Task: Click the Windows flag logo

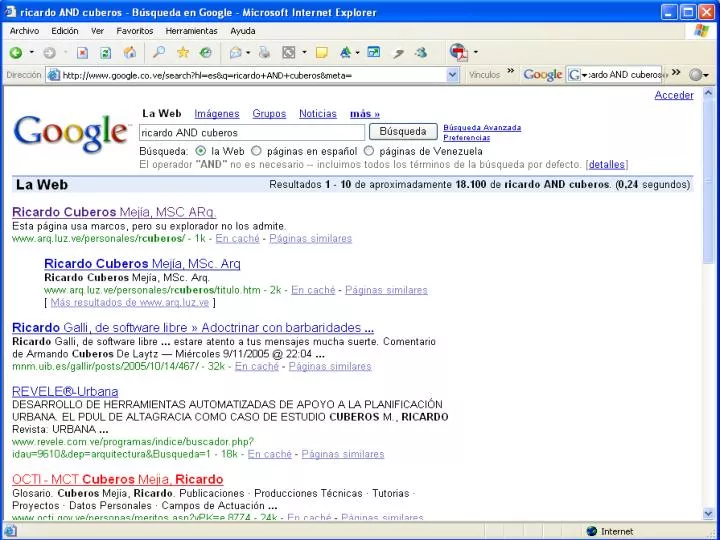Action: coord(701,31)
